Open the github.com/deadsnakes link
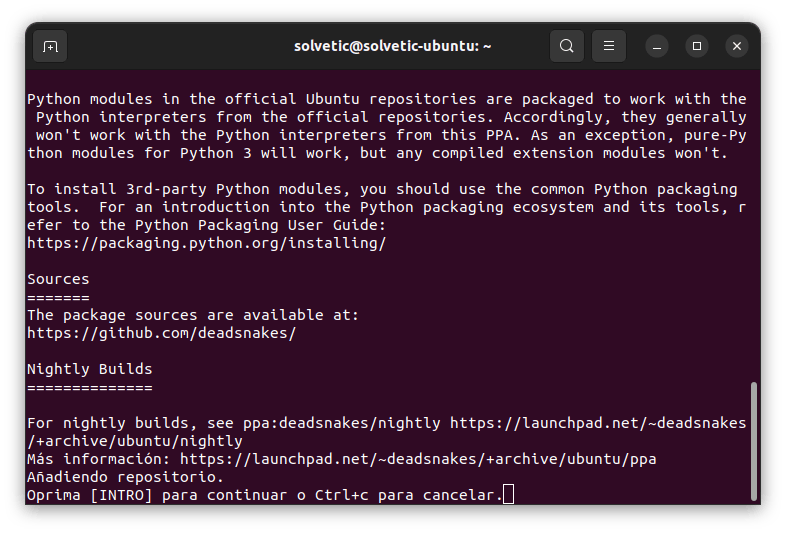 [x=161, y=333]
